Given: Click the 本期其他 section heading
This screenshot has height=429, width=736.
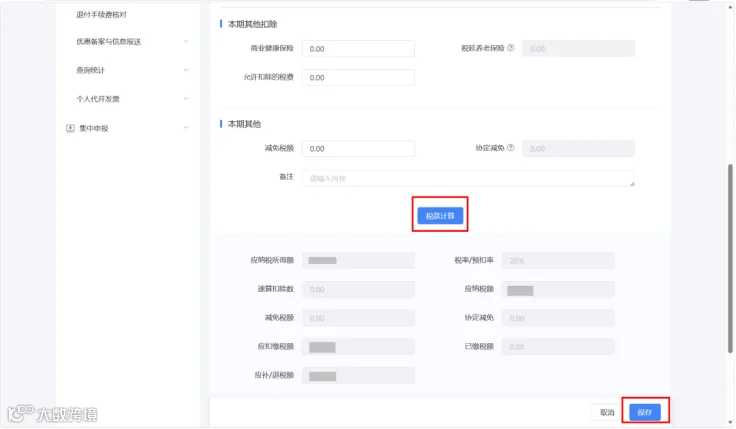Looking at the screenshot, I should pyautogui.click(x=244, y=124).
